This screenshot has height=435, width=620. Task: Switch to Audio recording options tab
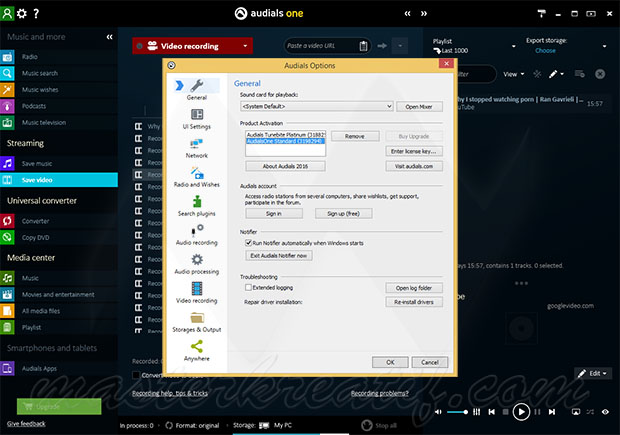(x=197, y=235)
